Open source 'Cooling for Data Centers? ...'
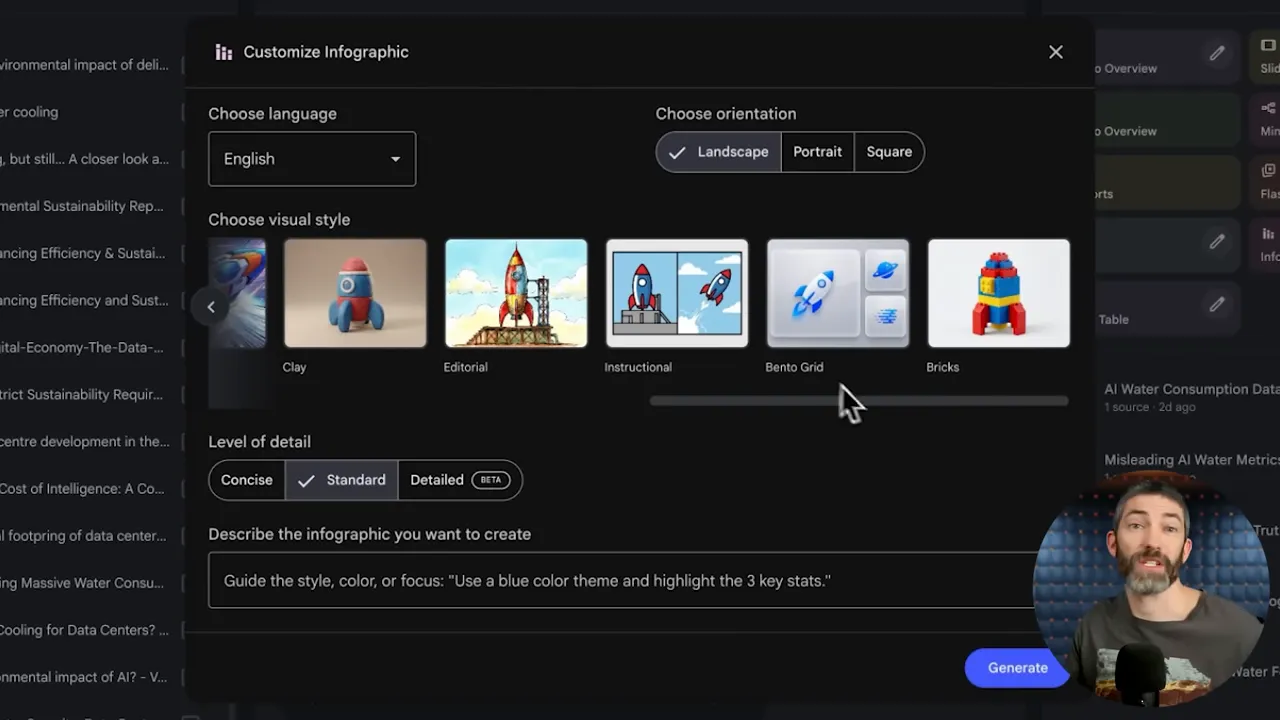The width and height of the screenshot is (1280, 720). [x=85, y=630]
